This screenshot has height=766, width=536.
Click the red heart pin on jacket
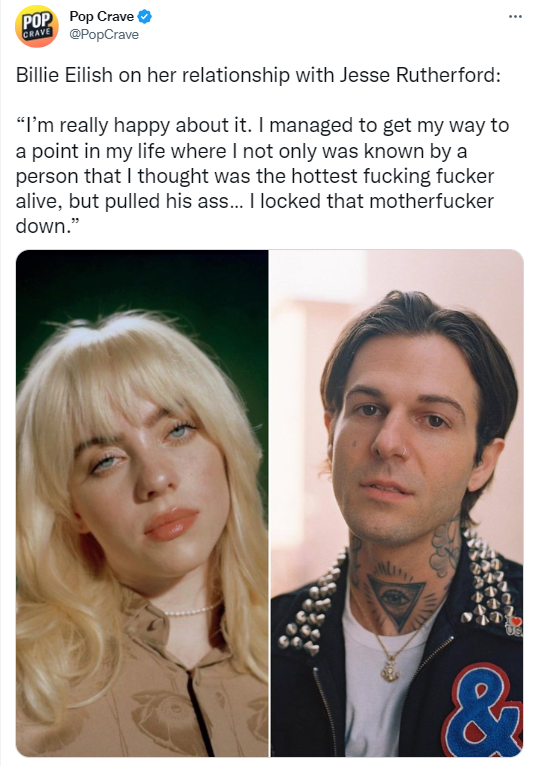click(x=515, y=622)
